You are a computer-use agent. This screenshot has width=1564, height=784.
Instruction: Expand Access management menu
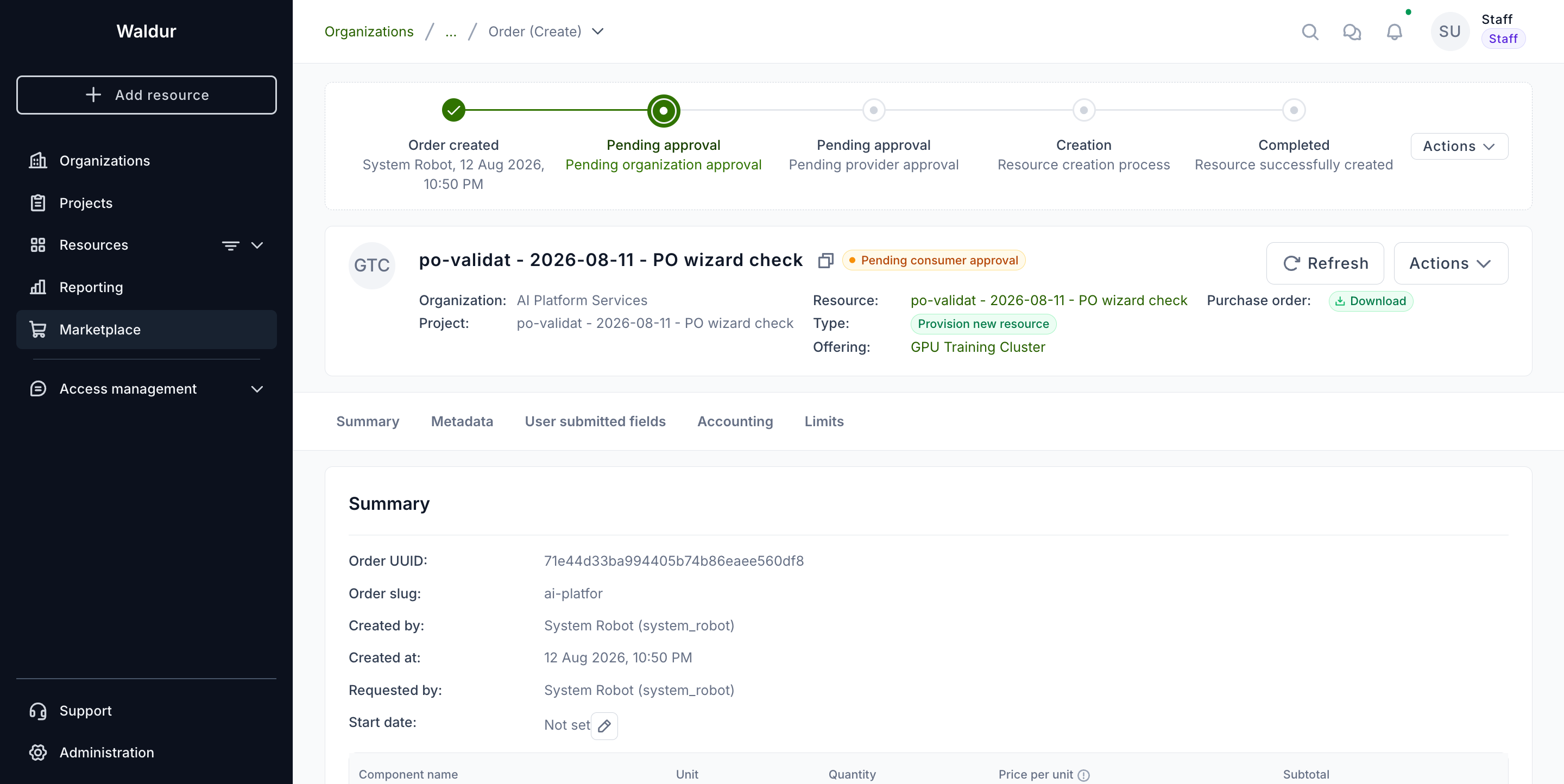coord(257,389)
